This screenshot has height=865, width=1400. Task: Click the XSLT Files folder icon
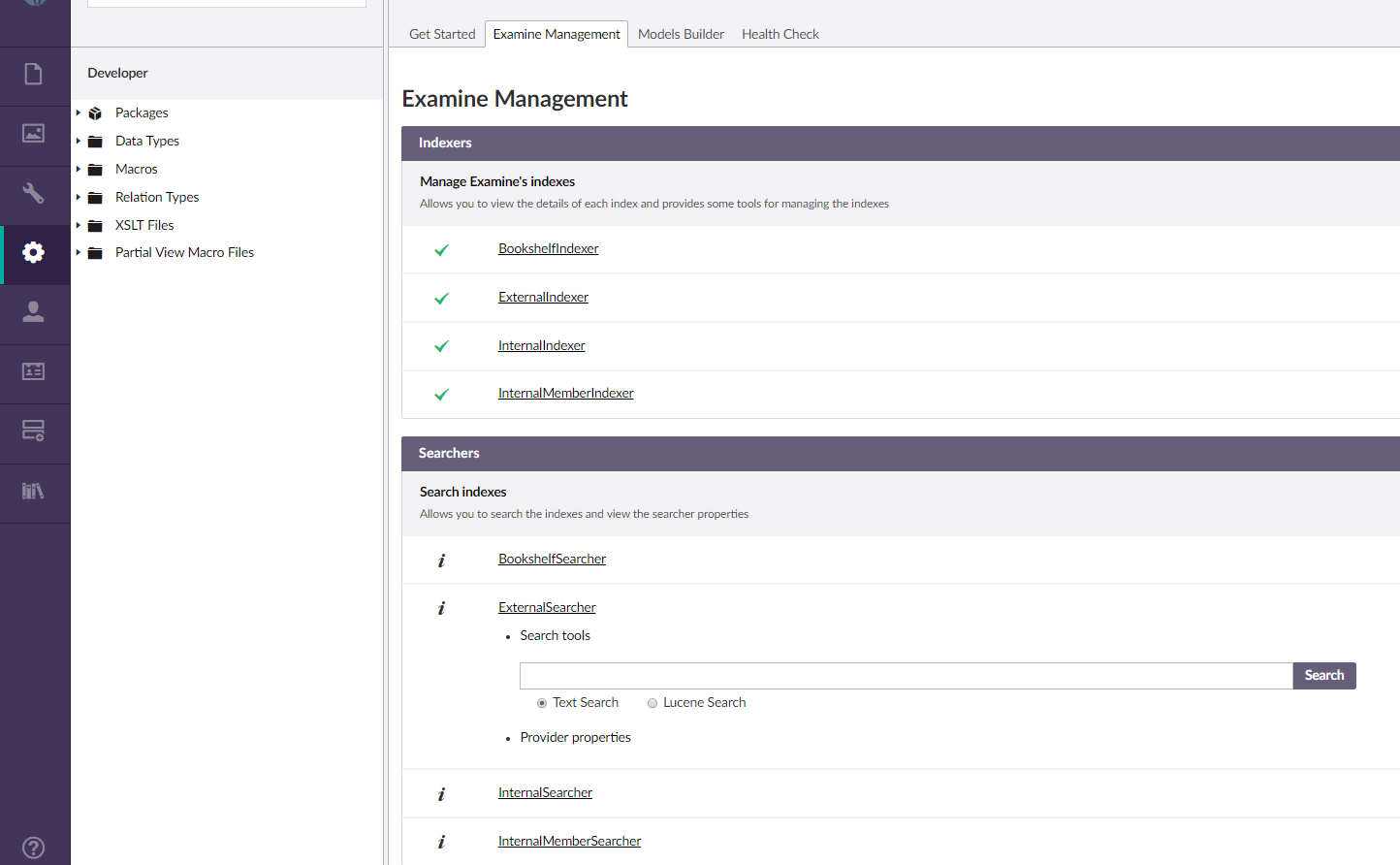pyautogui.click(x=95, y=226)
